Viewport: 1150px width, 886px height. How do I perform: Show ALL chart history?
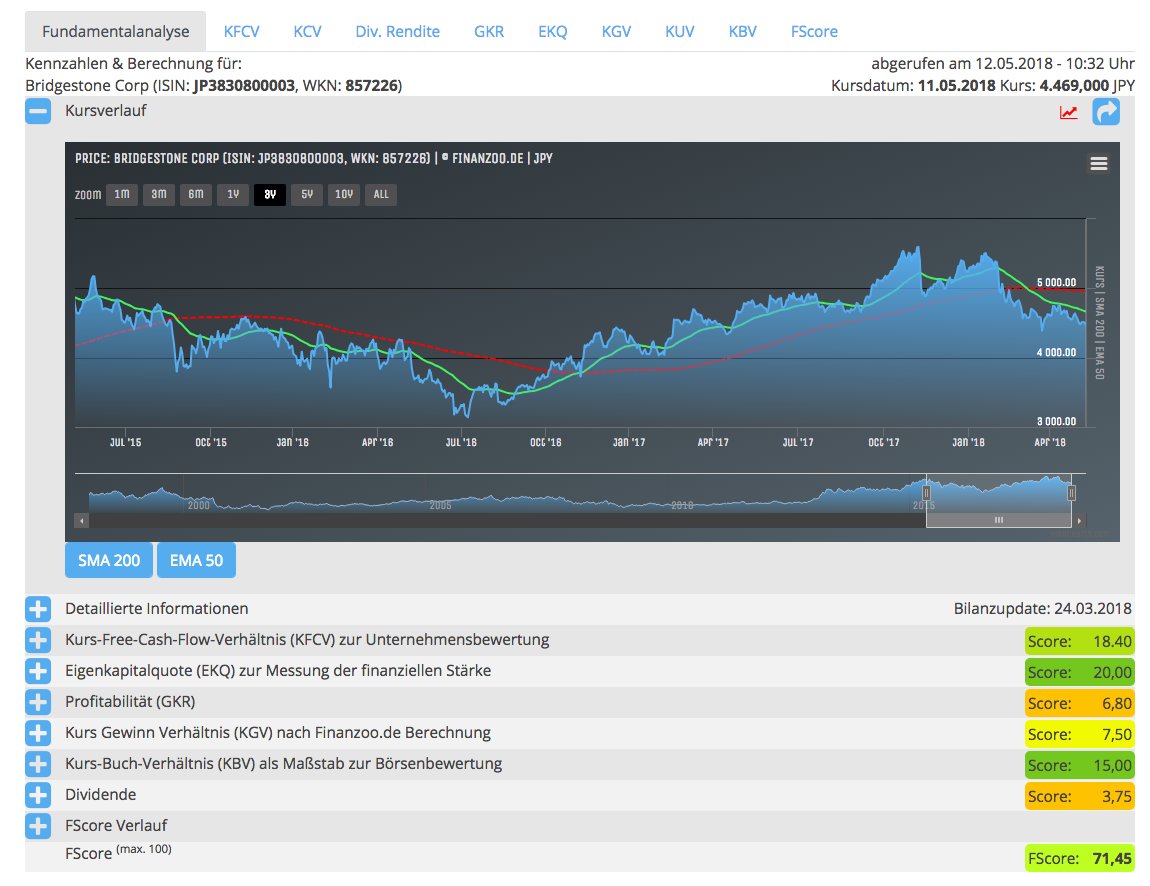[381, 194]
